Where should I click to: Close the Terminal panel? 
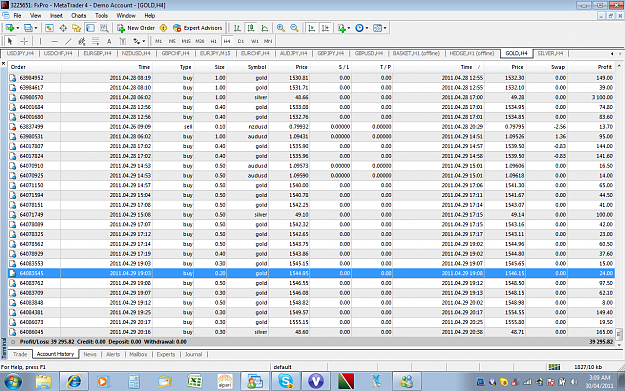[x=3, y=64]
